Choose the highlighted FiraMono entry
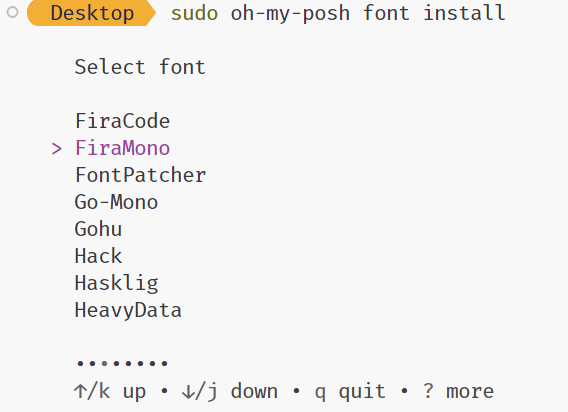The height and width of the screenshot is (412, 568). (x=122, y=148)
